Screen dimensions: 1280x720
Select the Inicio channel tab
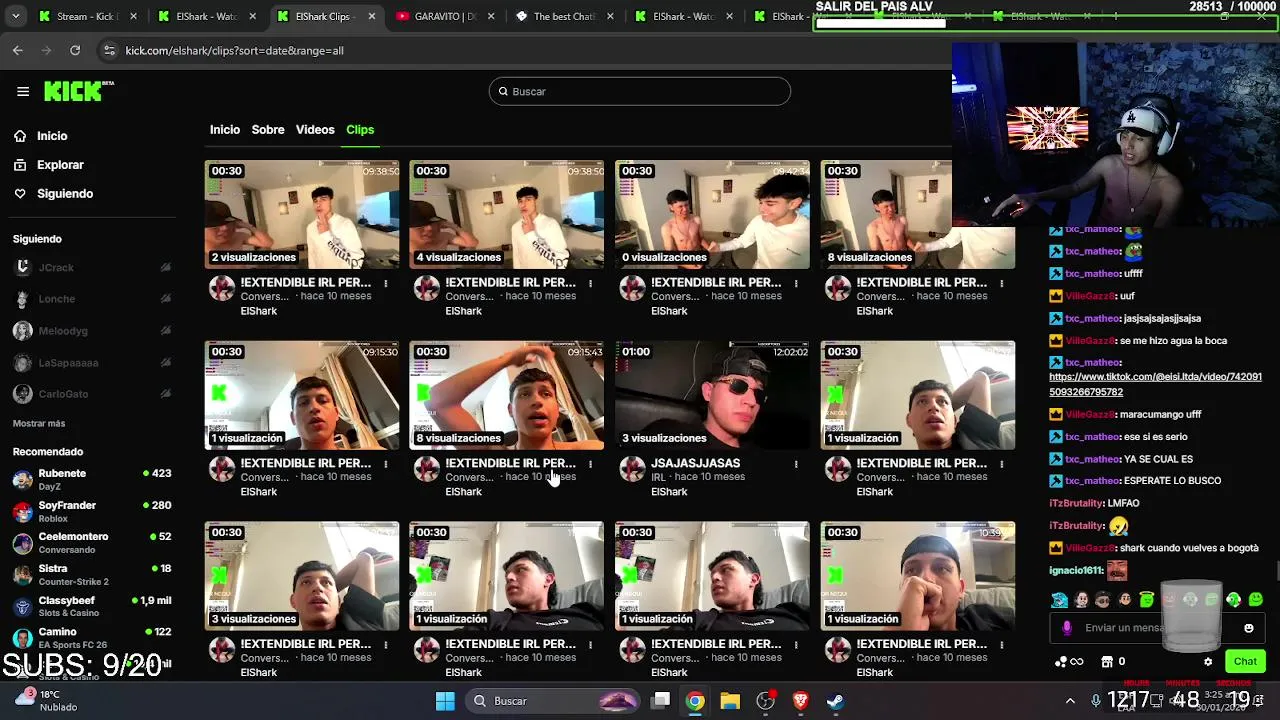click(x=225, y=130)
